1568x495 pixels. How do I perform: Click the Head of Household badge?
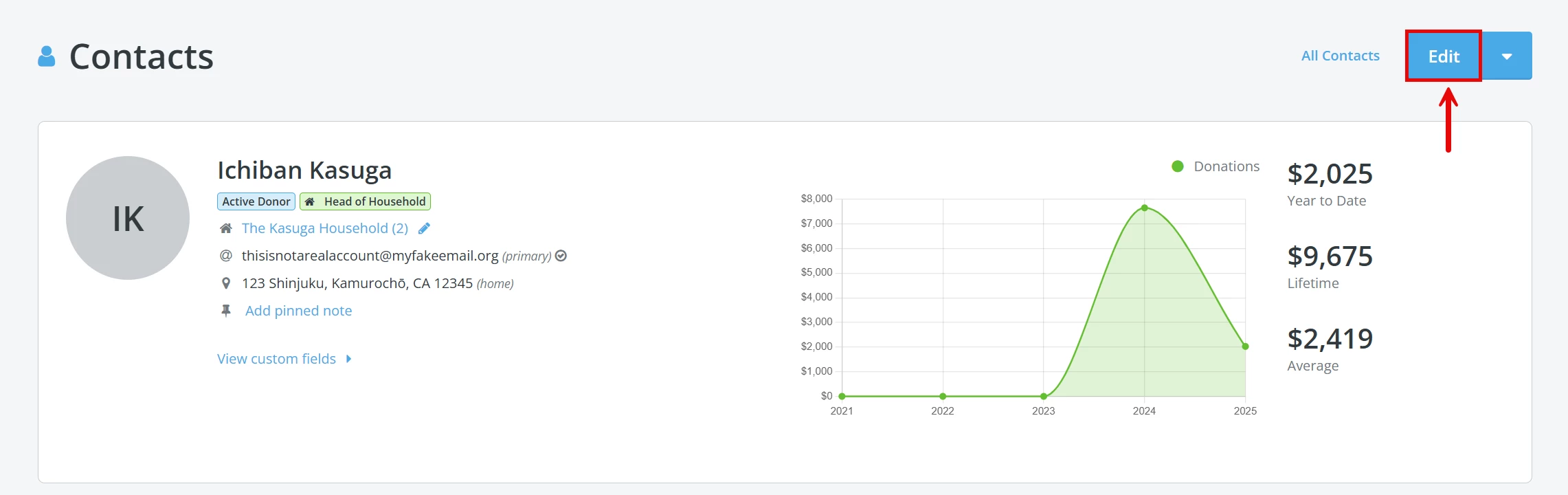pos(366,201)
